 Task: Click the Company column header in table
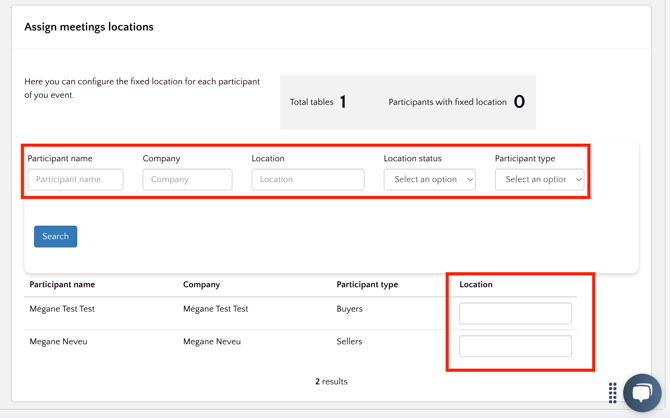201,285
